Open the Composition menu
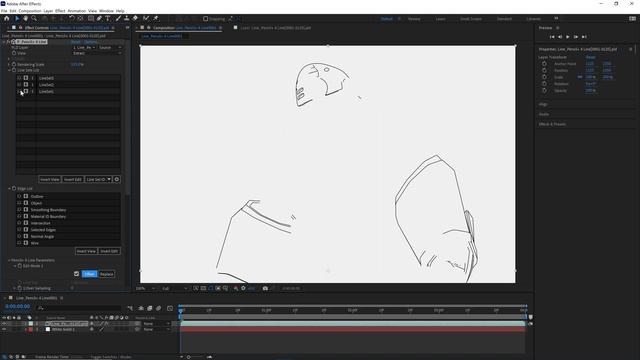 [30, 11]
